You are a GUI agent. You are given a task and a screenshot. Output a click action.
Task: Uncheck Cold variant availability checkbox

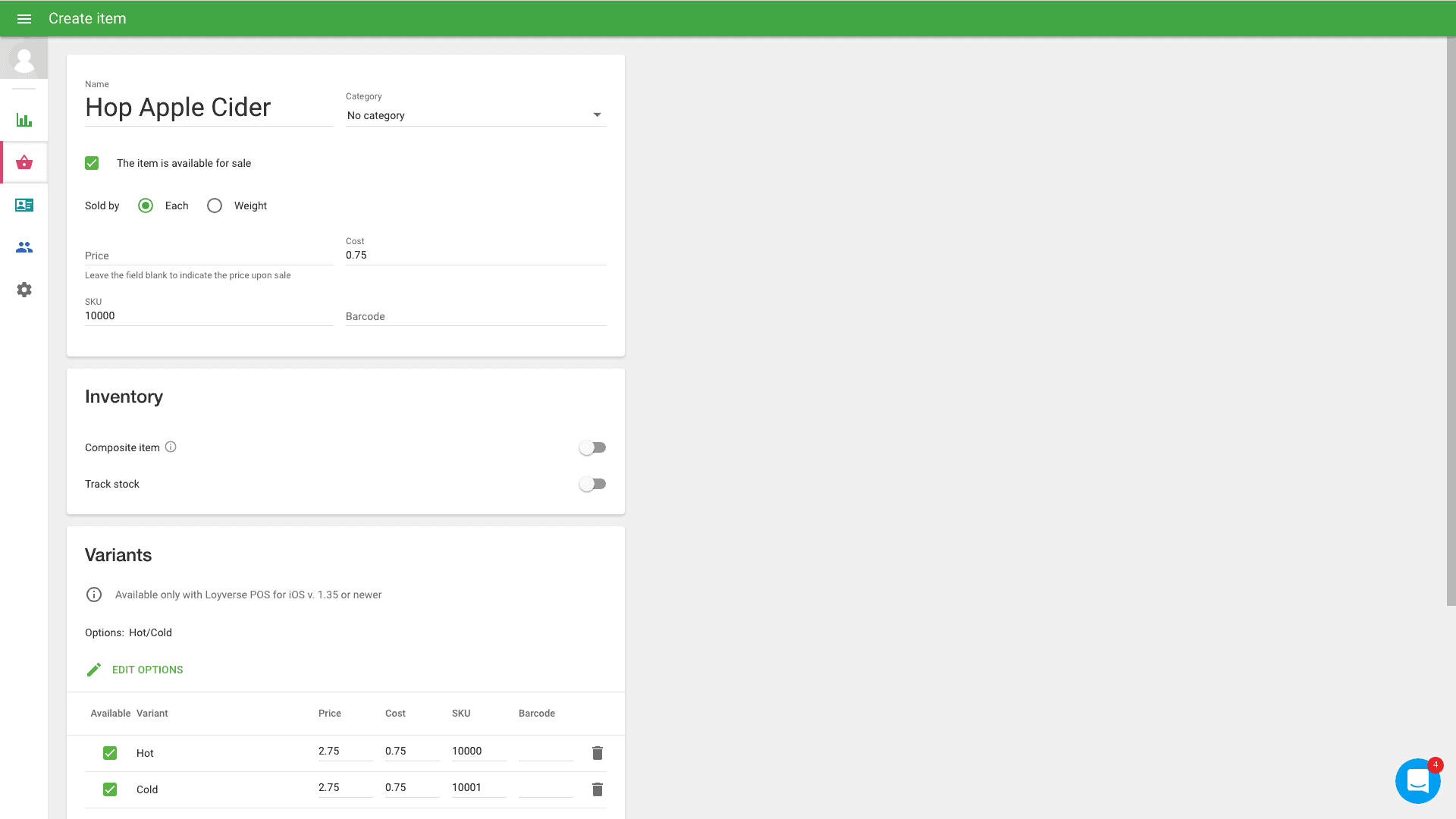coord(110,789)
